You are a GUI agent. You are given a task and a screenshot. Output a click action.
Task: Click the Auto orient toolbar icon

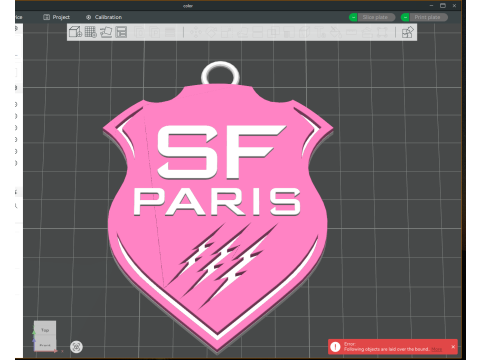(x=106, y=32)
